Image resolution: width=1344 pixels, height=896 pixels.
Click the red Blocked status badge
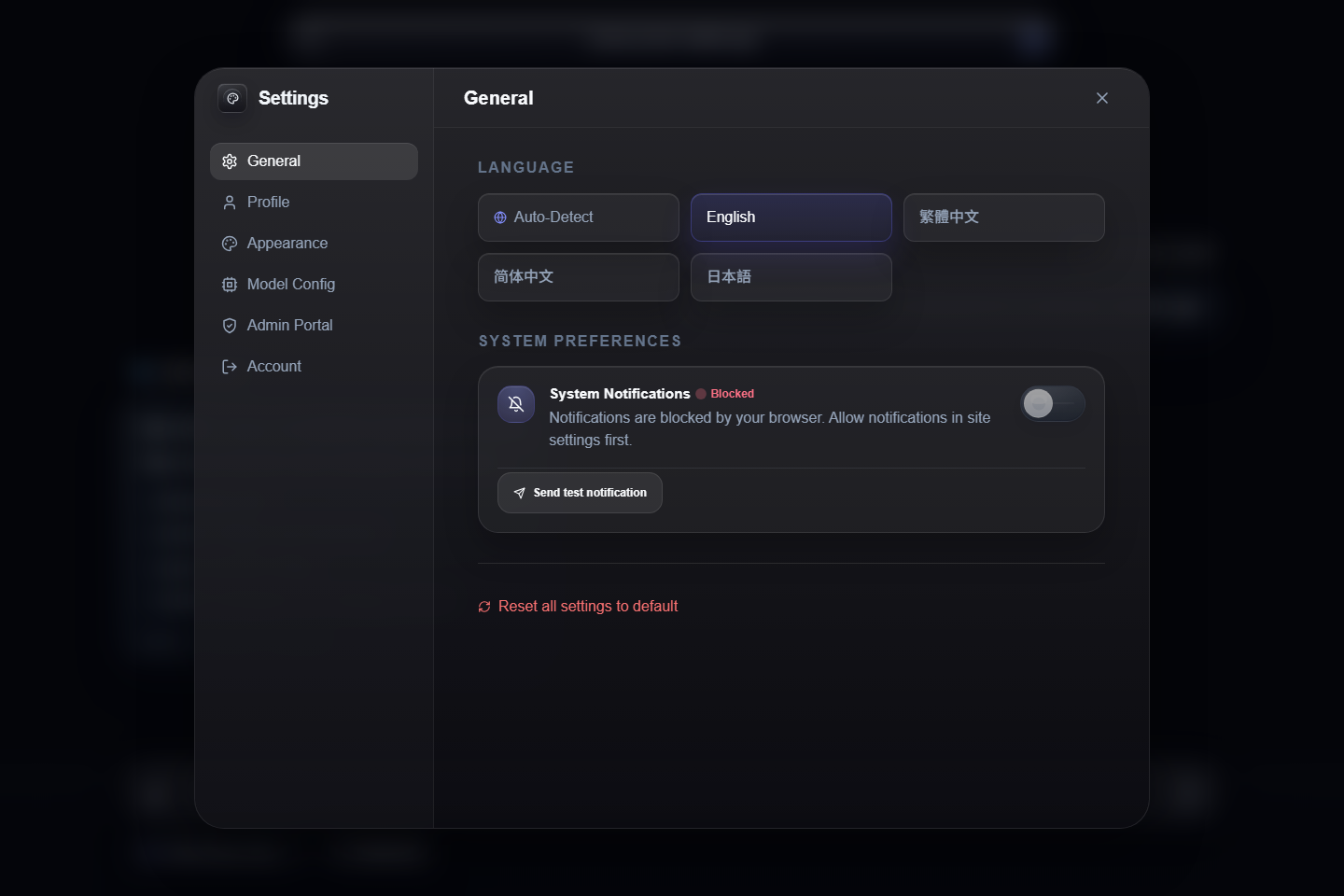click(725, 394)
